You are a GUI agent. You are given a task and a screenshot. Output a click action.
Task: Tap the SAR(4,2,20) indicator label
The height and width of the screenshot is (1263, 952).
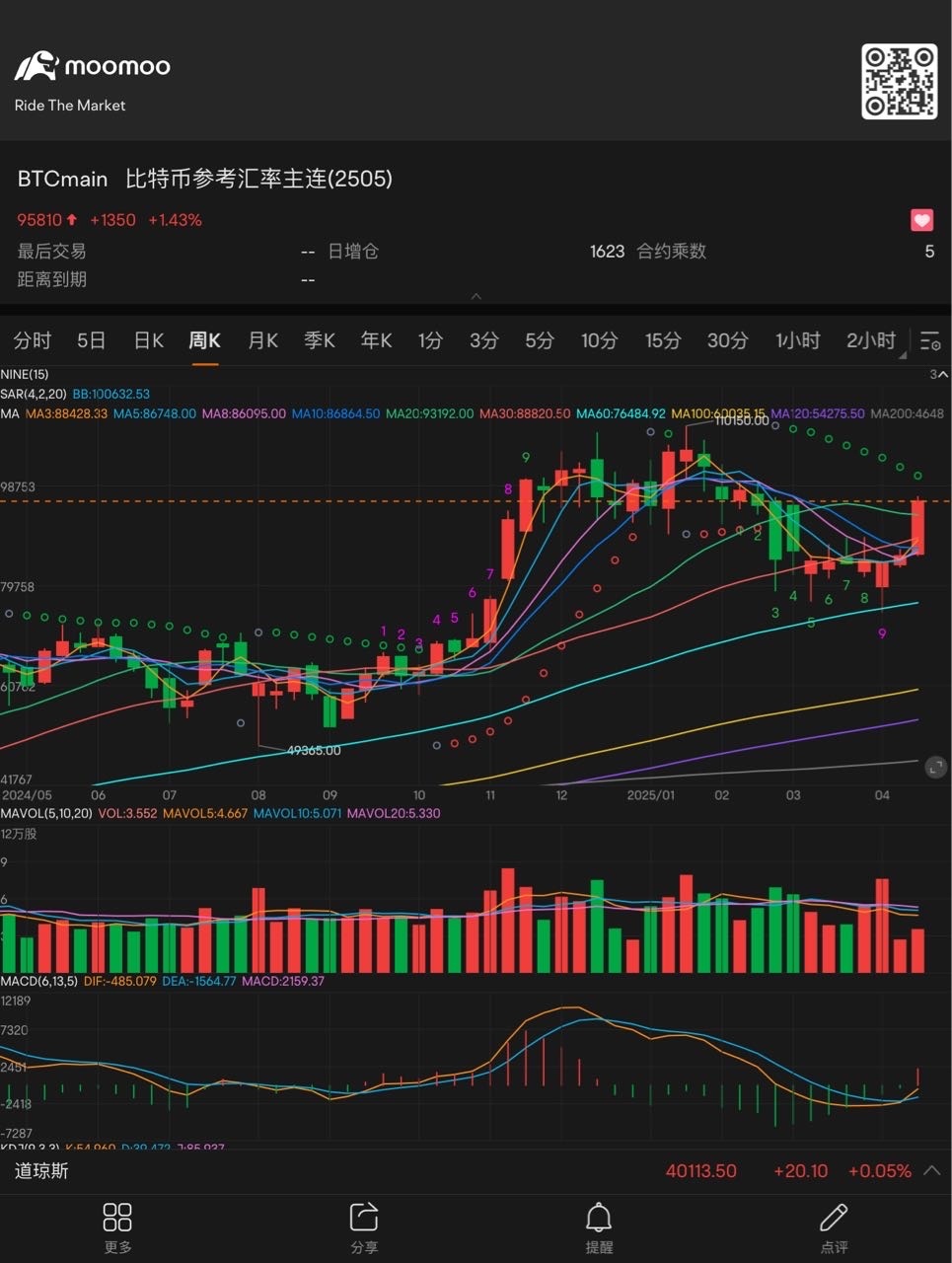(34, 394)
